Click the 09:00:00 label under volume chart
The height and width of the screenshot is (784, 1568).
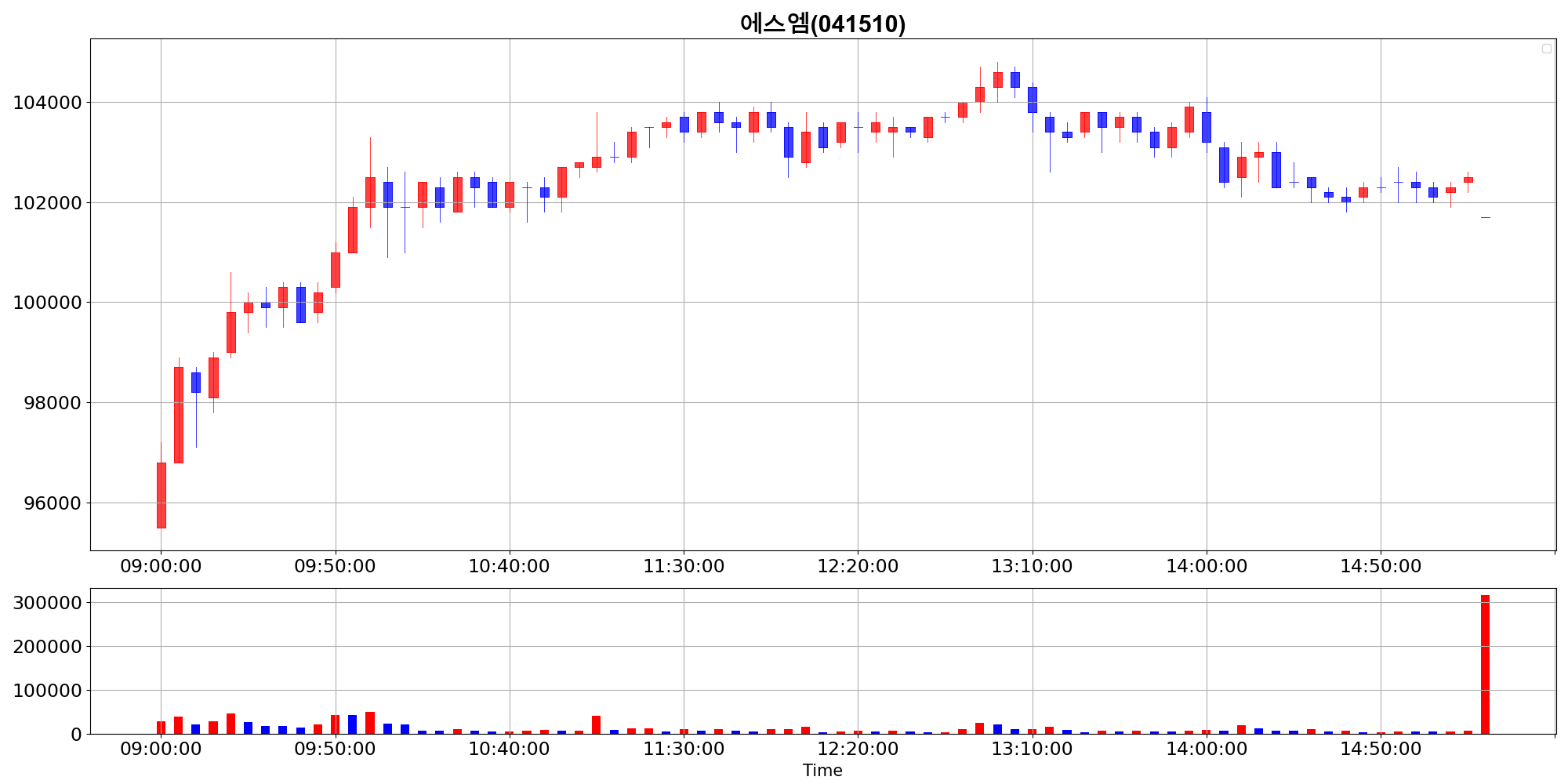161,749
